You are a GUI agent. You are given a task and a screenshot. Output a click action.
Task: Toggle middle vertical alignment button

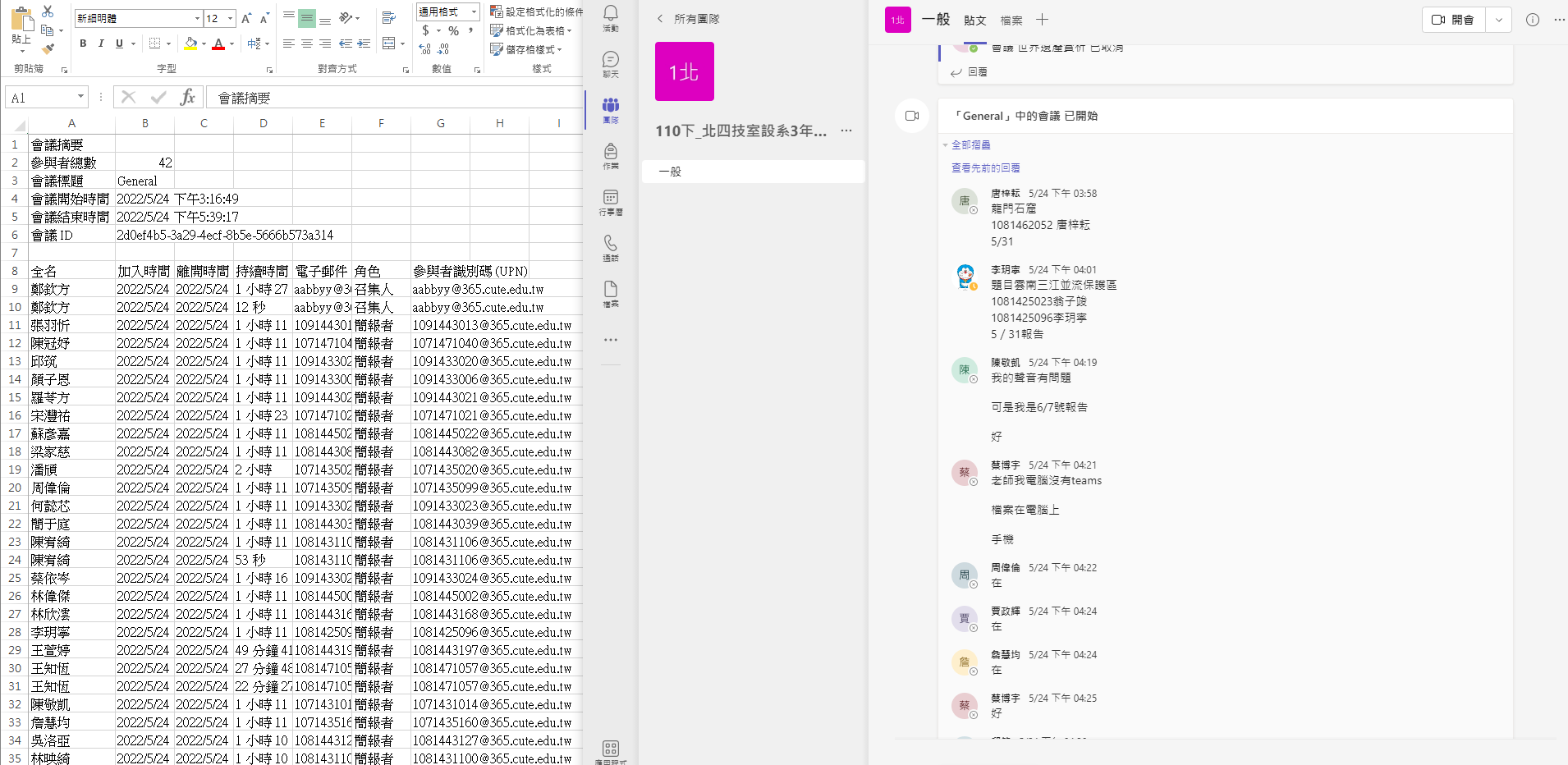tap(307, 17)
